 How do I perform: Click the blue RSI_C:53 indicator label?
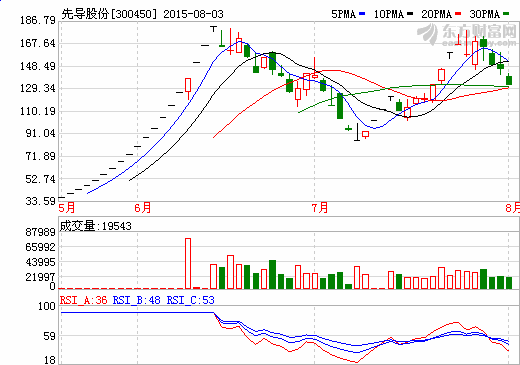coord(191,300)
